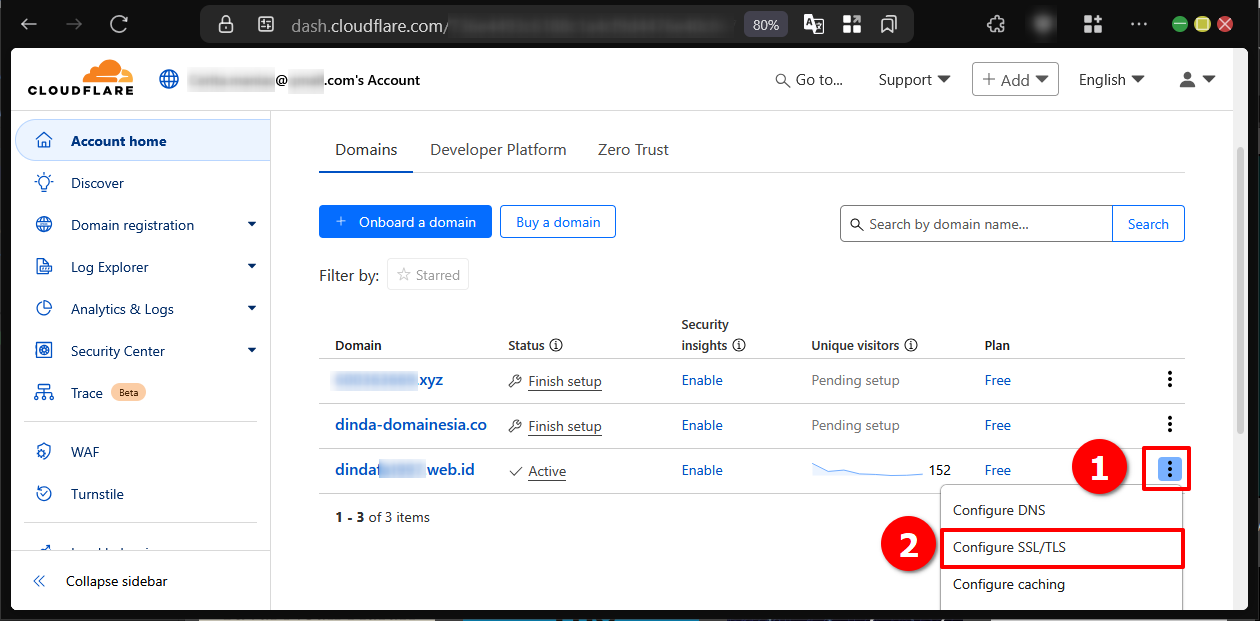Switch to the Developer Platform tab

point(498,150)
